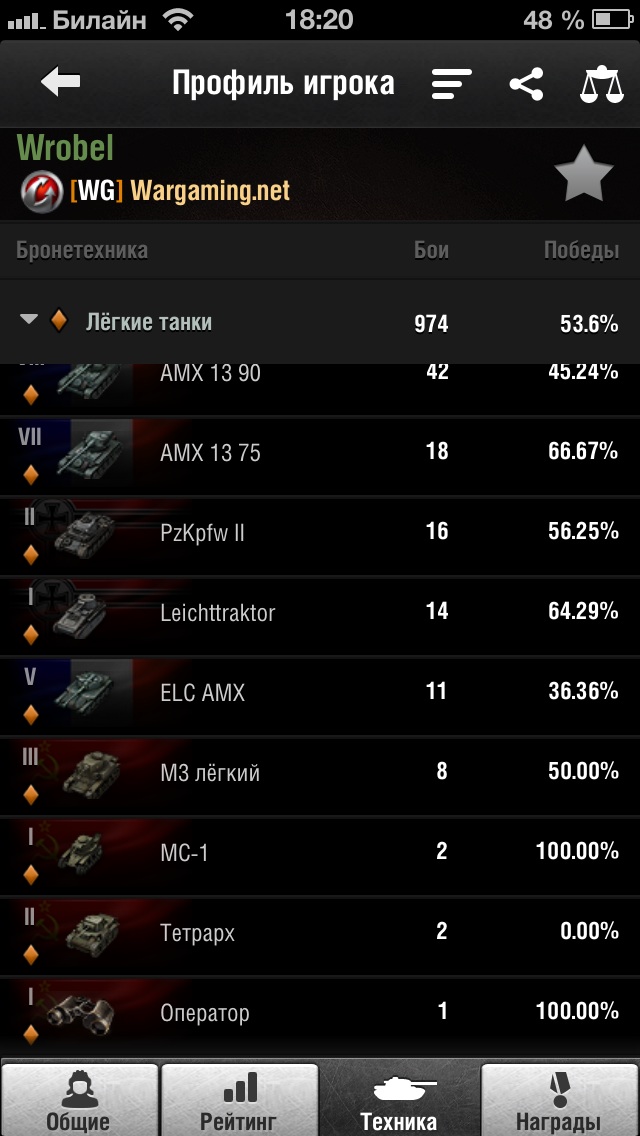Switch to the Общие tab

(79, 1100)
